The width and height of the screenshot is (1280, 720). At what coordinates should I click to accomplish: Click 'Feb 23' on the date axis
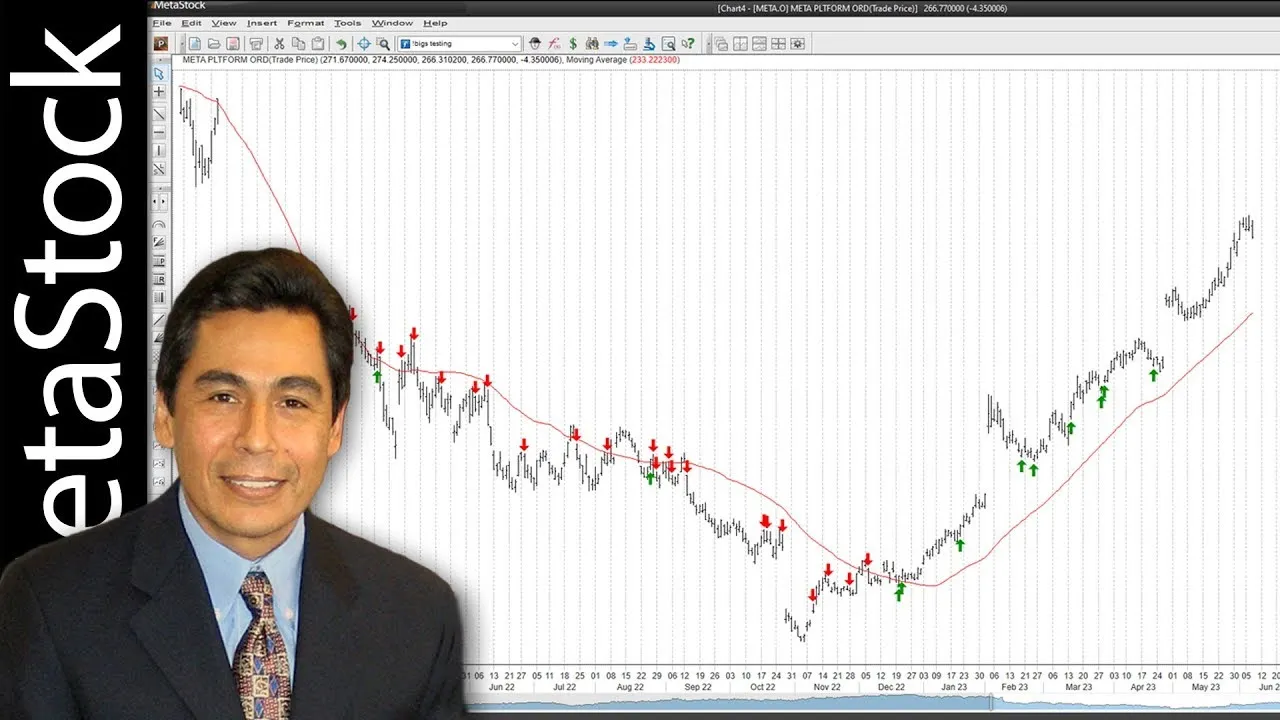tap(1014, 688)
